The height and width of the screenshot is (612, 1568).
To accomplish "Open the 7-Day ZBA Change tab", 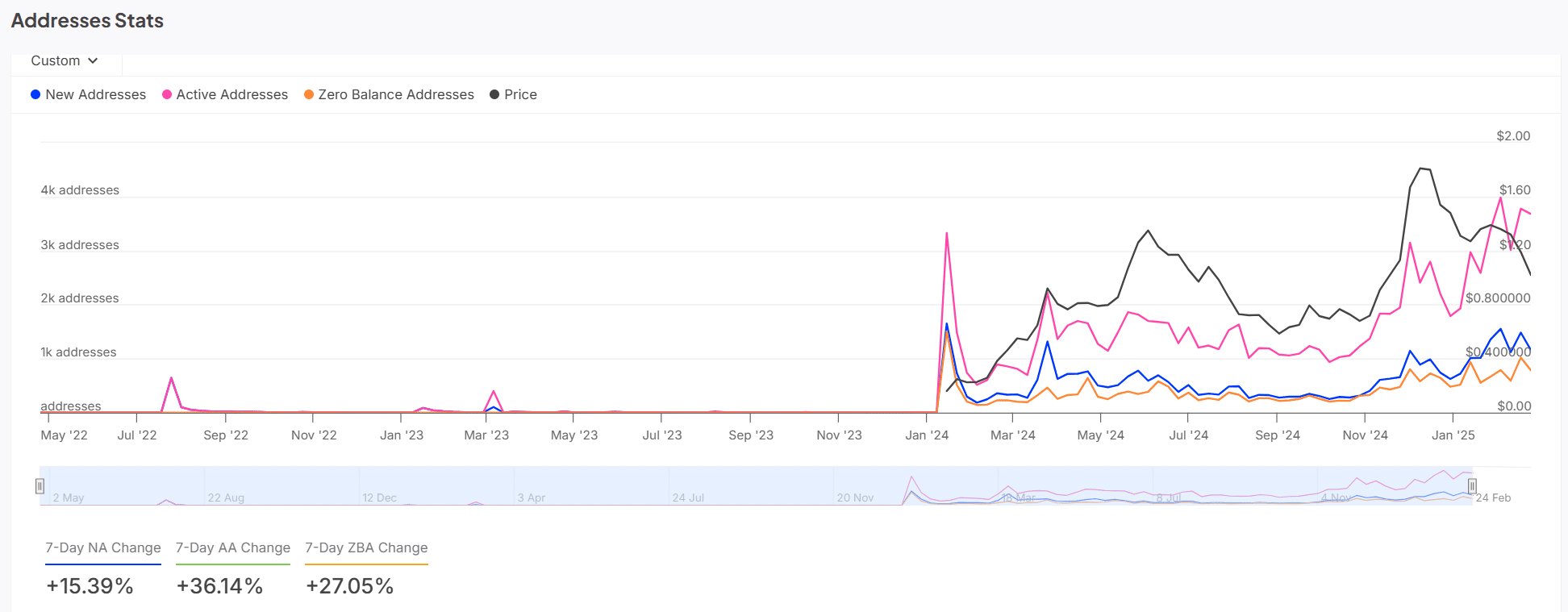I will point(366,547).
